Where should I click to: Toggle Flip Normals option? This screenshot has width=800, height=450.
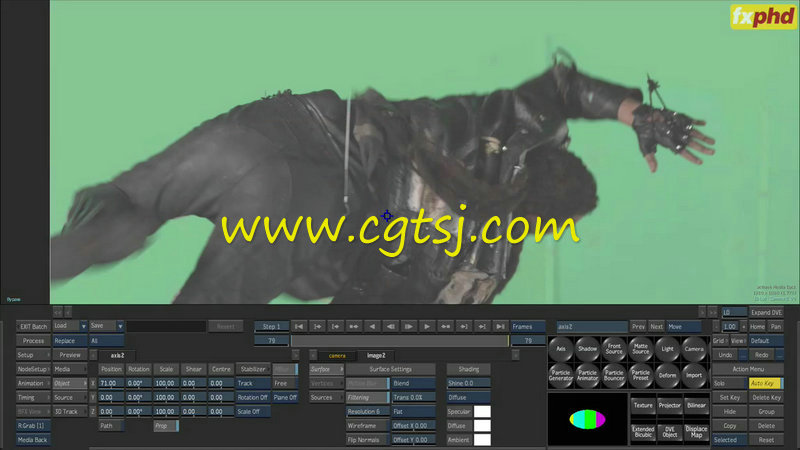(x=367, y=440)
